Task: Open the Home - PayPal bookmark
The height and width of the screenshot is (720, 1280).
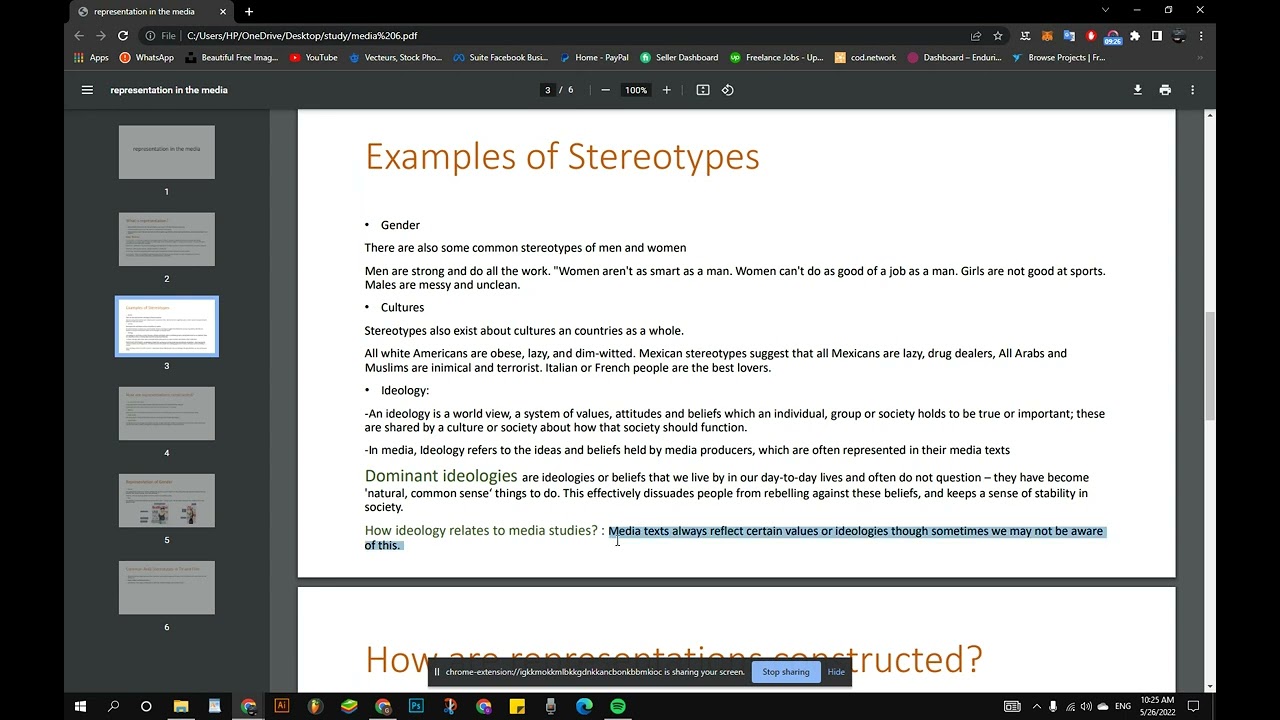Action: (x=594, y=58)
